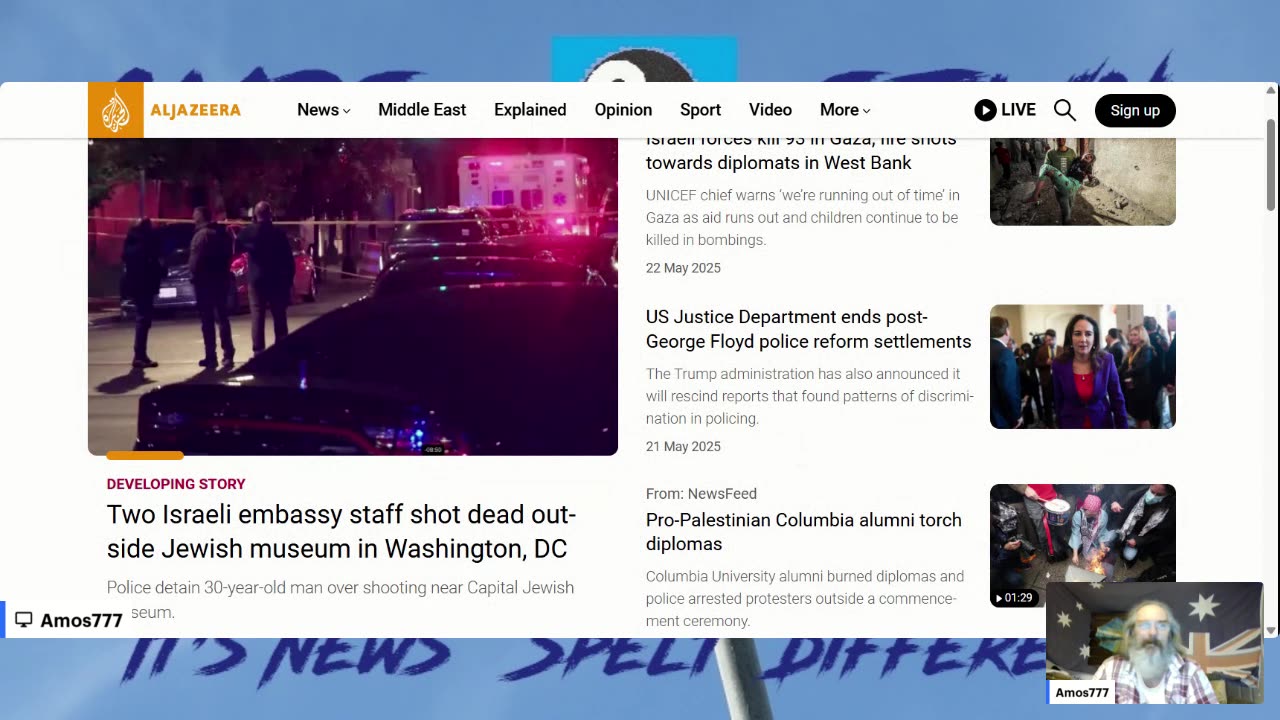This screenshot has width=1280, height=720.
Task: Open the Justice Department article thumbnail
Action: (1082, 367)
